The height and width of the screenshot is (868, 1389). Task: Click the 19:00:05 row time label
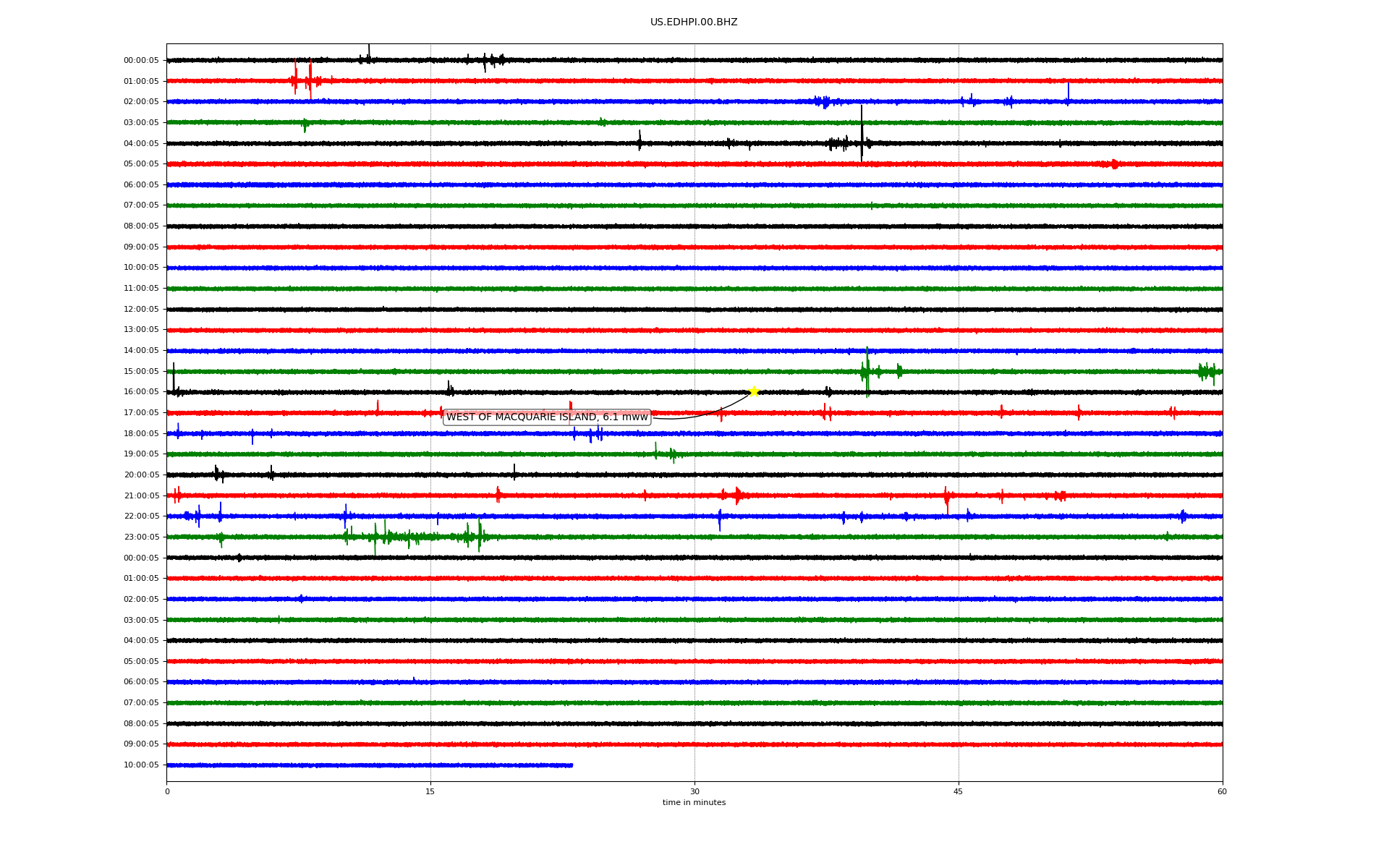(141, 454)
